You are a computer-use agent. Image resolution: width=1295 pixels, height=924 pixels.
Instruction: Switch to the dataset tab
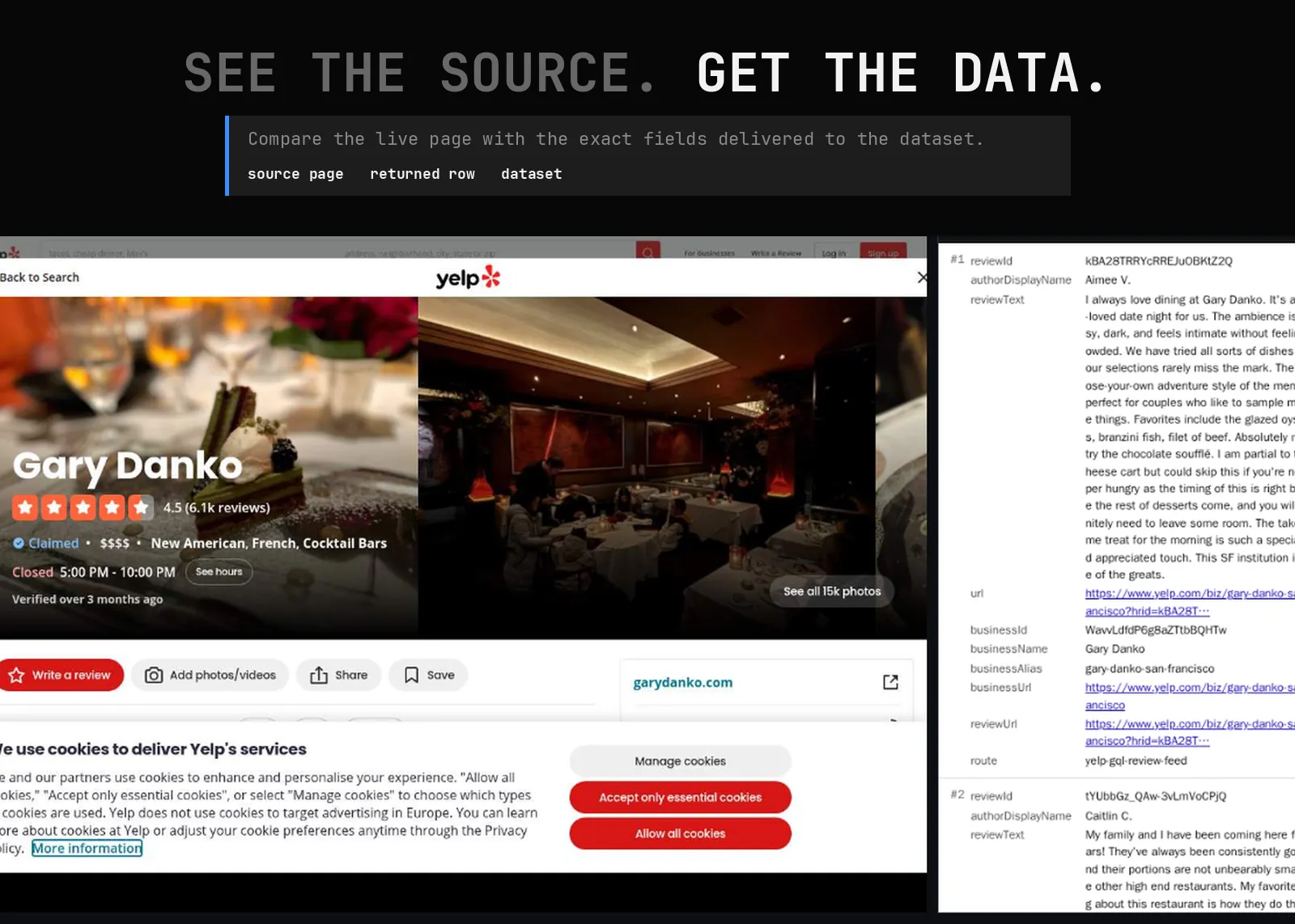(532, 174)
